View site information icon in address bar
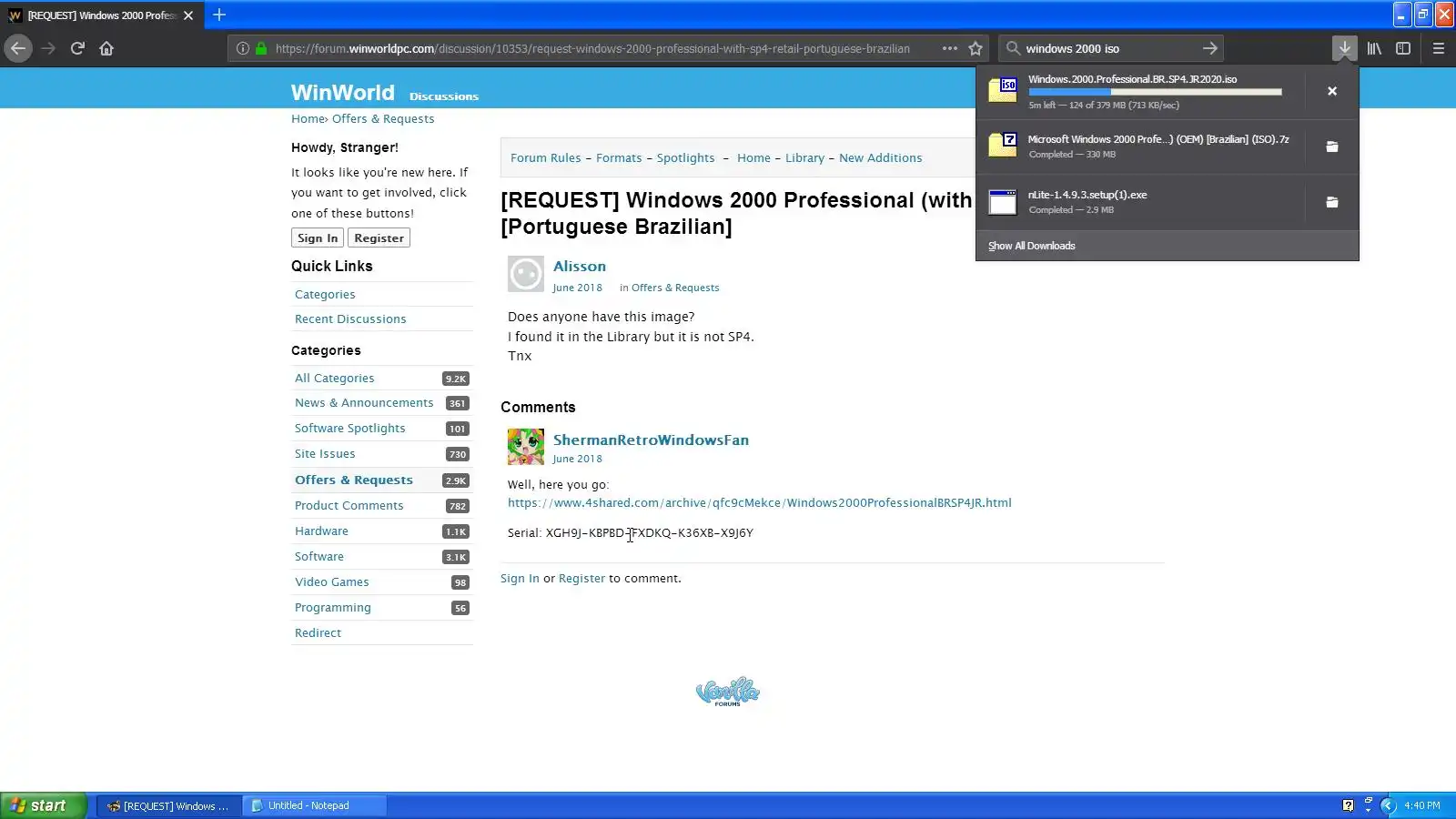The image size is (1456, 819). coord(242,48)
